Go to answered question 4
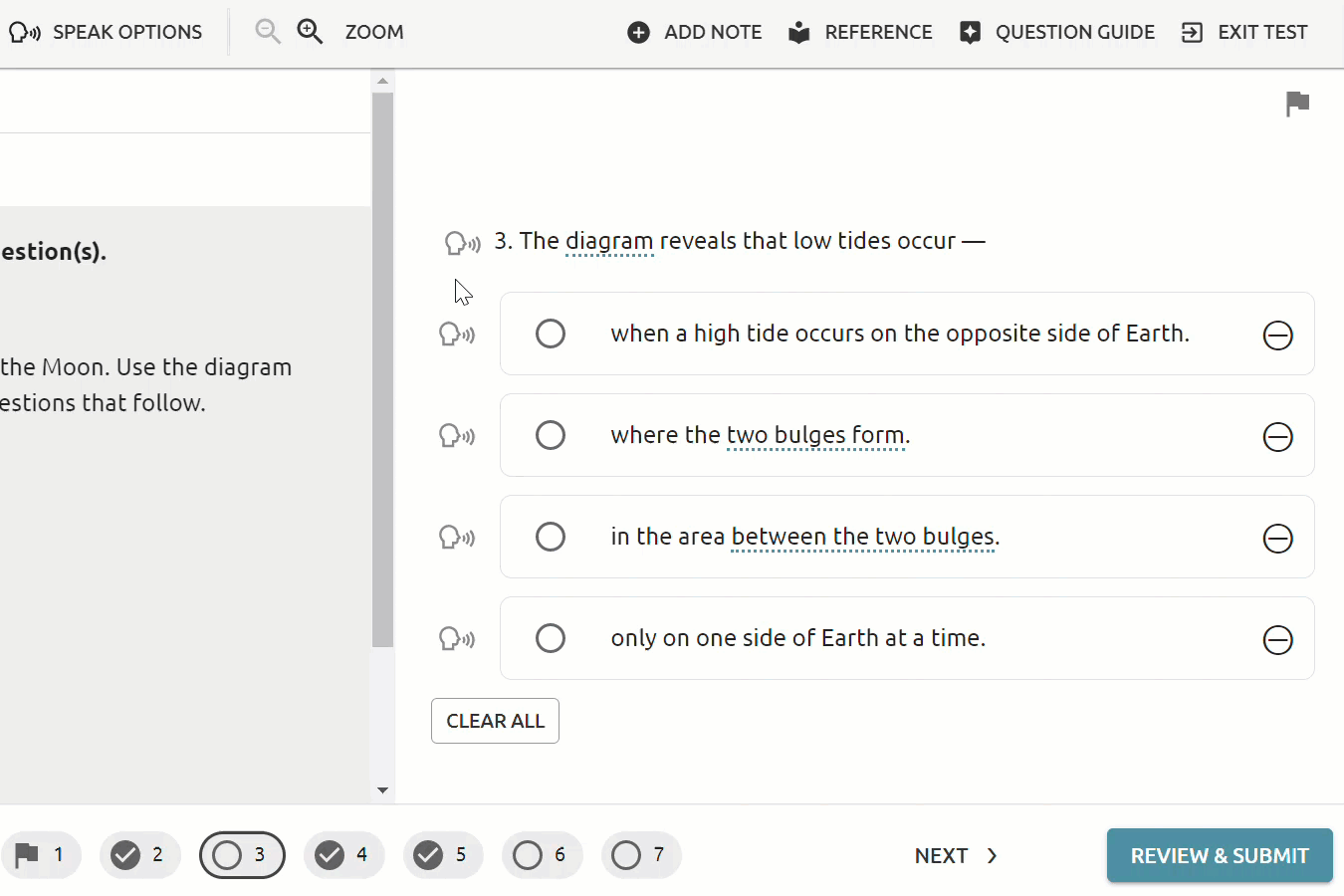Image resolution: width=1344 pixels, height=896 pixels. point(343,855)
